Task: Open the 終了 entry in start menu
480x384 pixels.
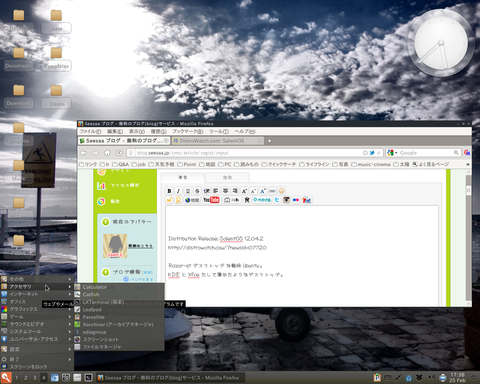Action: tap(37, 359)
